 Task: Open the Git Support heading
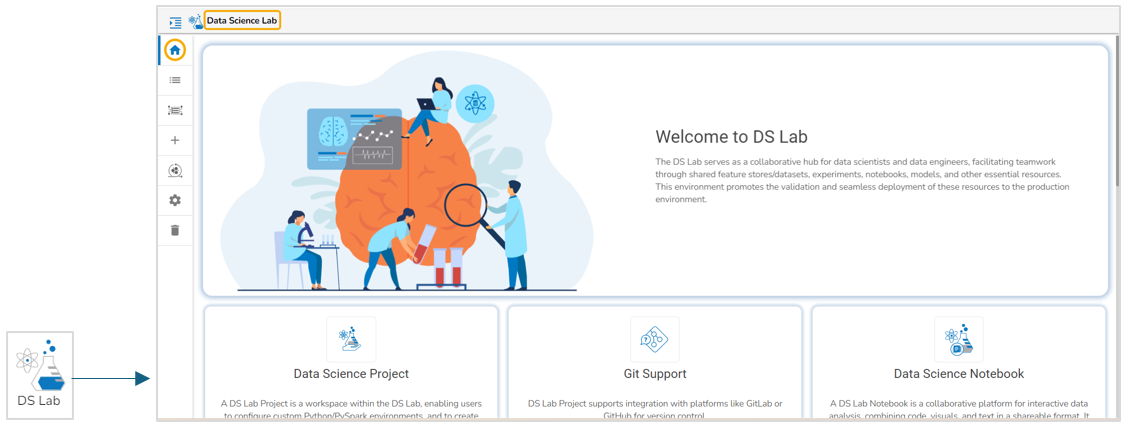tap(655, 374)
